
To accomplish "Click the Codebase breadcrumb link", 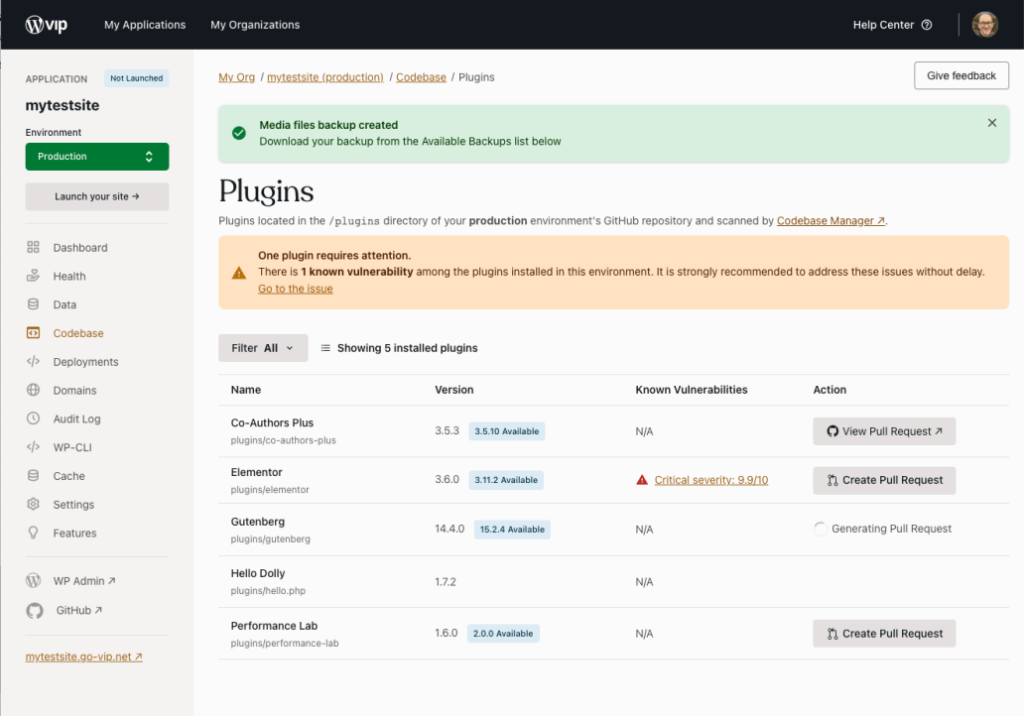I will click(421, 77).
